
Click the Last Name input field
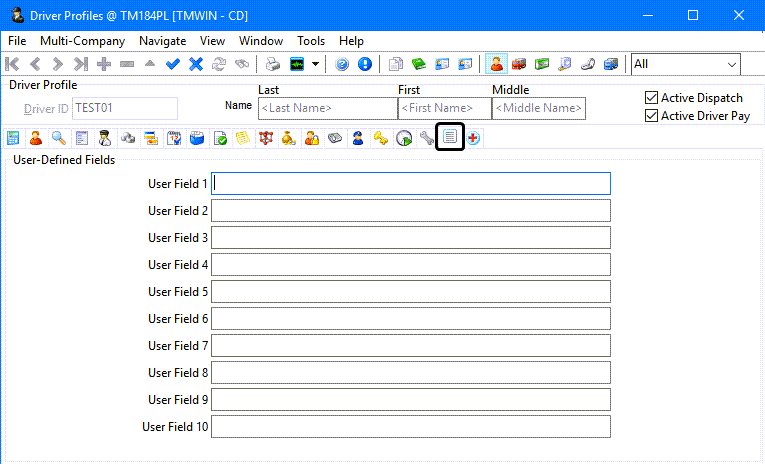[326, 108]
